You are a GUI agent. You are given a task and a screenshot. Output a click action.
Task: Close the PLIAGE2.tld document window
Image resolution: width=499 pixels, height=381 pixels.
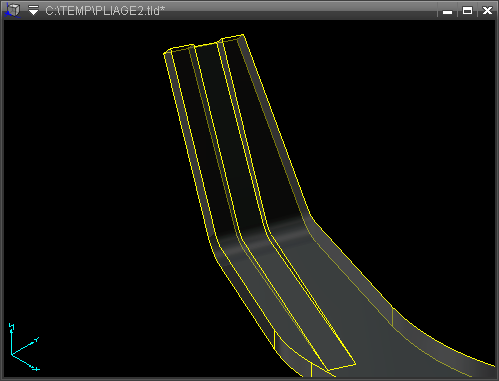pyautogui.click(x=487, y=11)
